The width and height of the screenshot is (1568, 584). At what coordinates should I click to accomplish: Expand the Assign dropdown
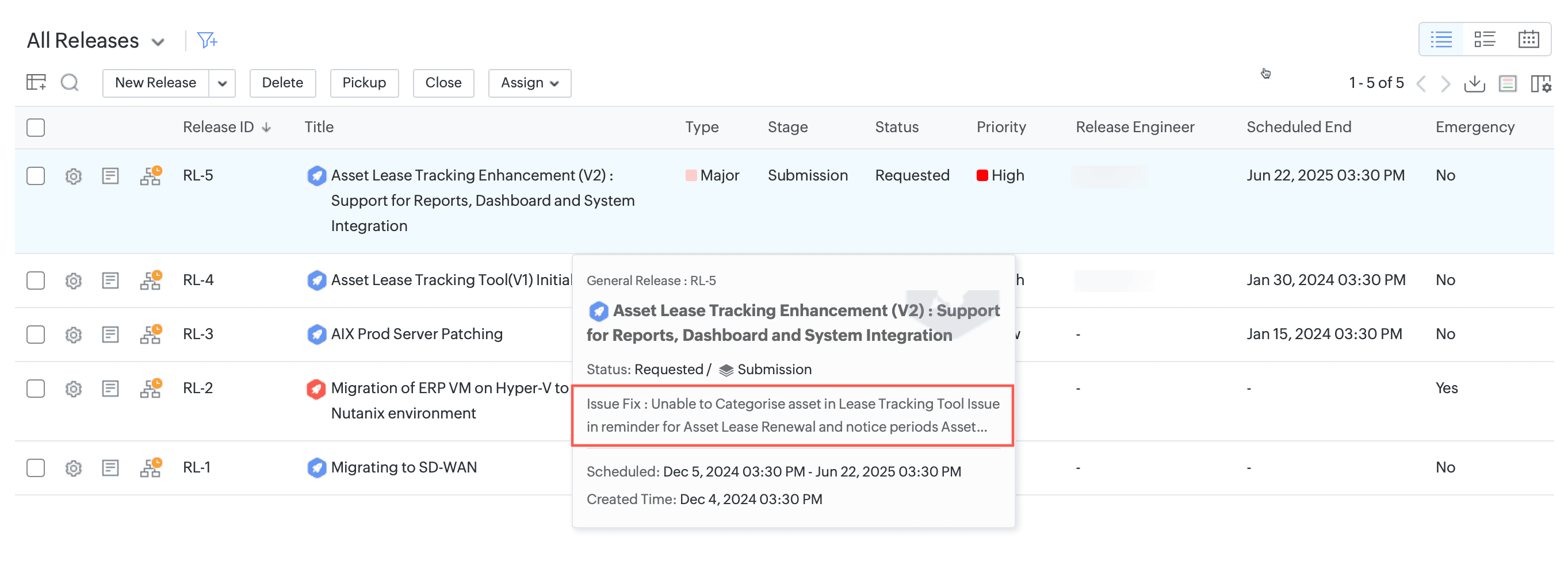[x=529, y=83]
